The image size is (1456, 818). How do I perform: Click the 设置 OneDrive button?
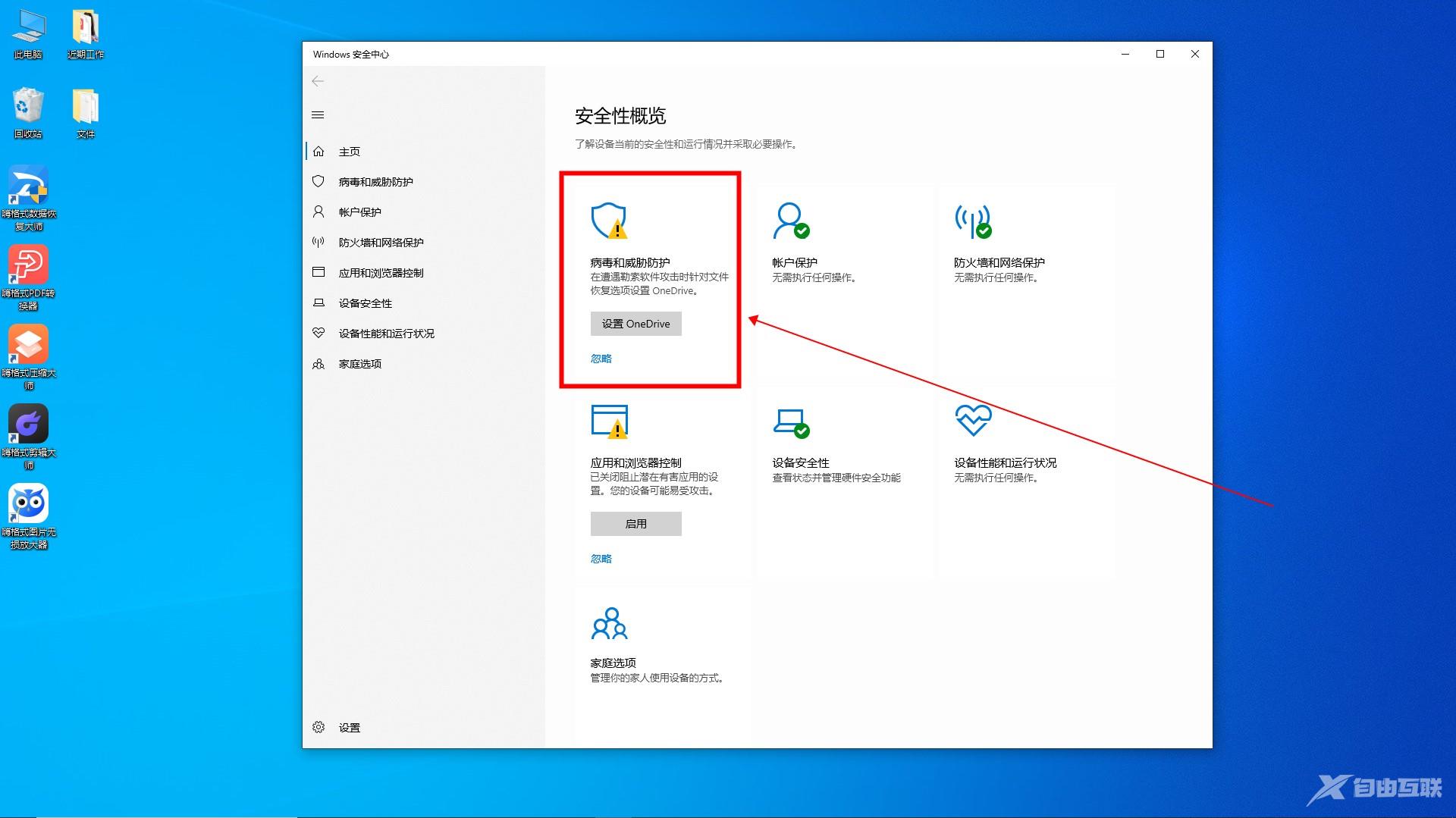[x=635, y=324]
